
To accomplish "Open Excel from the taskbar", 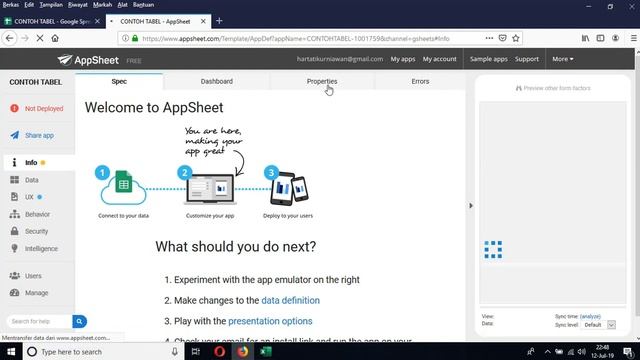I will (x=266, y=351).
